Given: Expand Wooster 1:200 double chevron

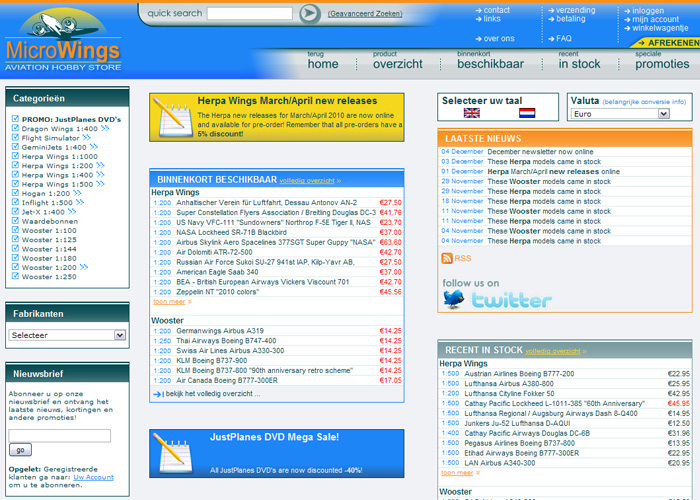Looking at the screenshot, I should tap(84, 267).
